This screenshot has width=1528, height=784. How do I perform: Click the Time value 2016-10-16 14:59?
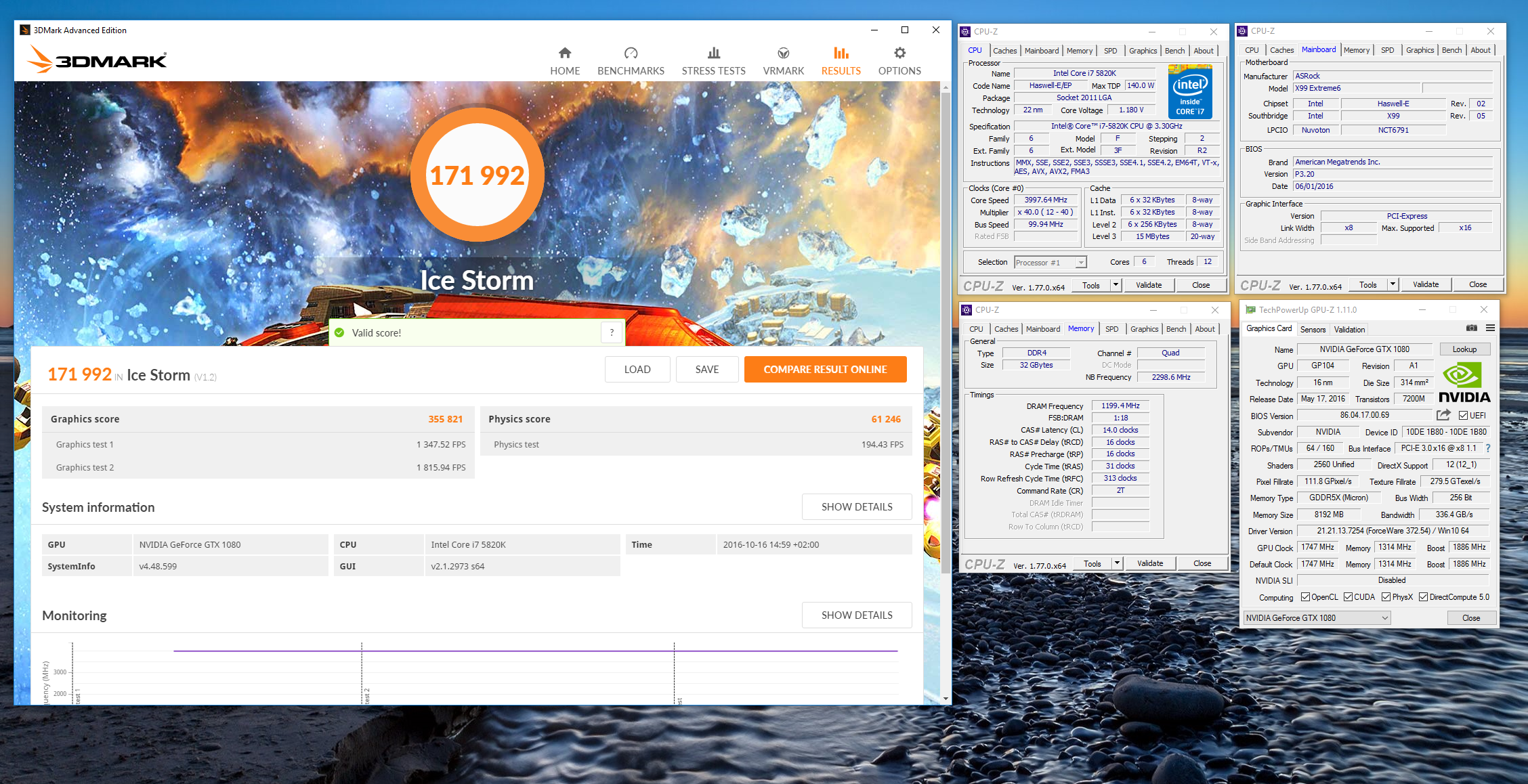click(771, 544)
